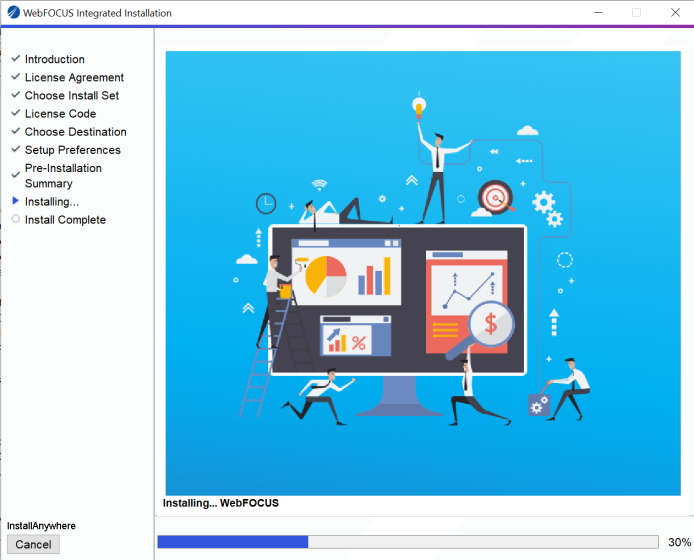Image resolution: width=694 pixels, height=560 pixels.
Task: Click the 30% progress label
Action: pos(679,542)
